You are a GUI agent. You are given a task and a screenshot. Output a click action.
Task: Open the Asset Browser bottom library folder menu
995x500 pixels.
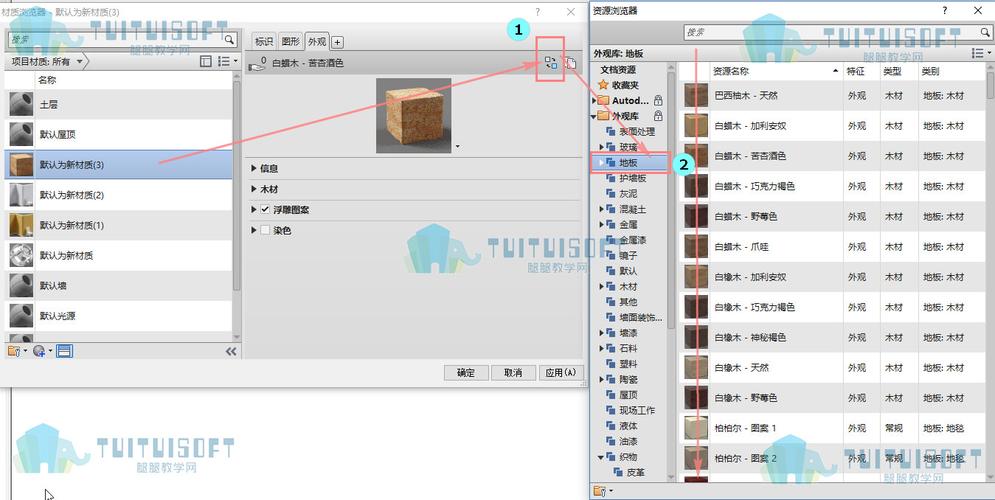tap(603, 490)
